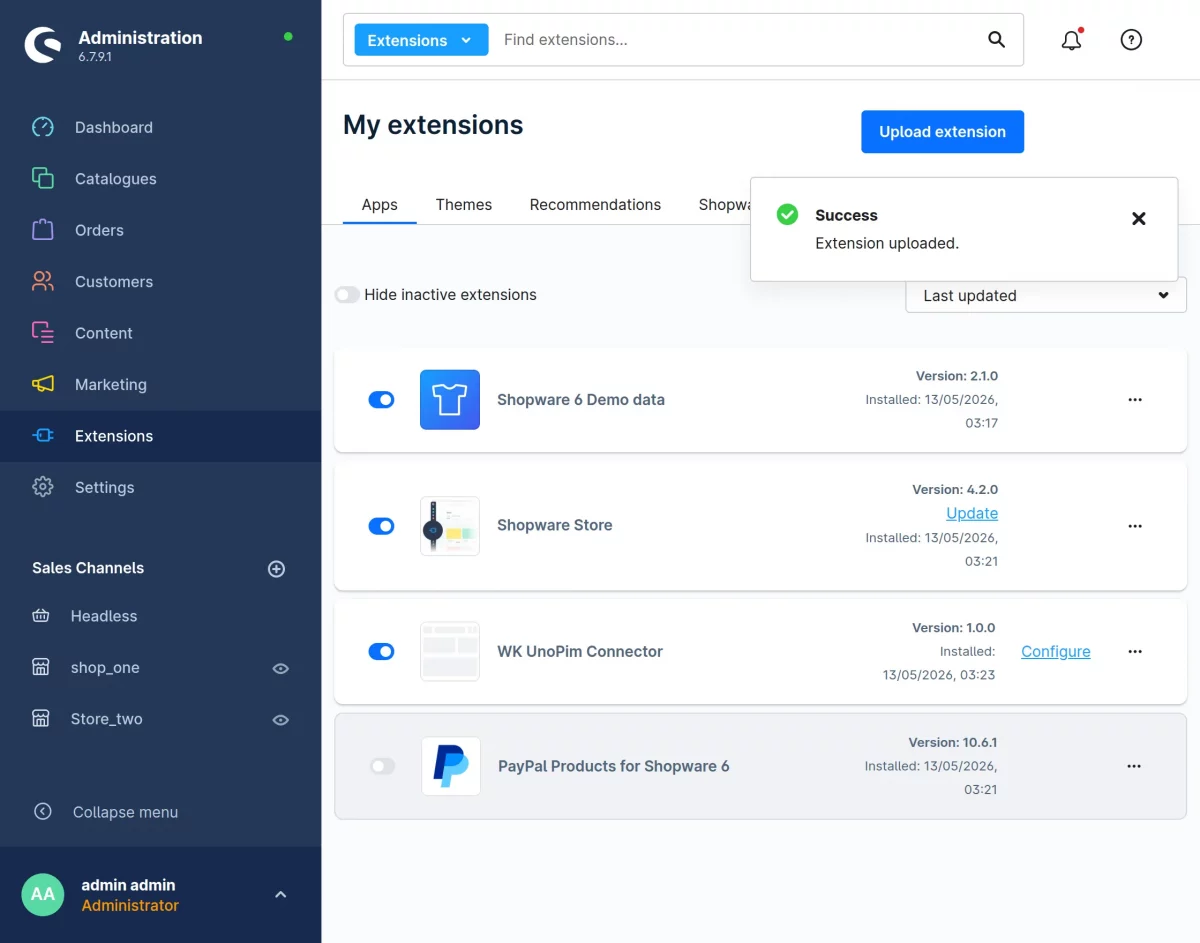This screenshot has width=1200, height=943.
Task: Deactivate Shopware 6 Demo data toggle
Action: [x=382, y=400]
